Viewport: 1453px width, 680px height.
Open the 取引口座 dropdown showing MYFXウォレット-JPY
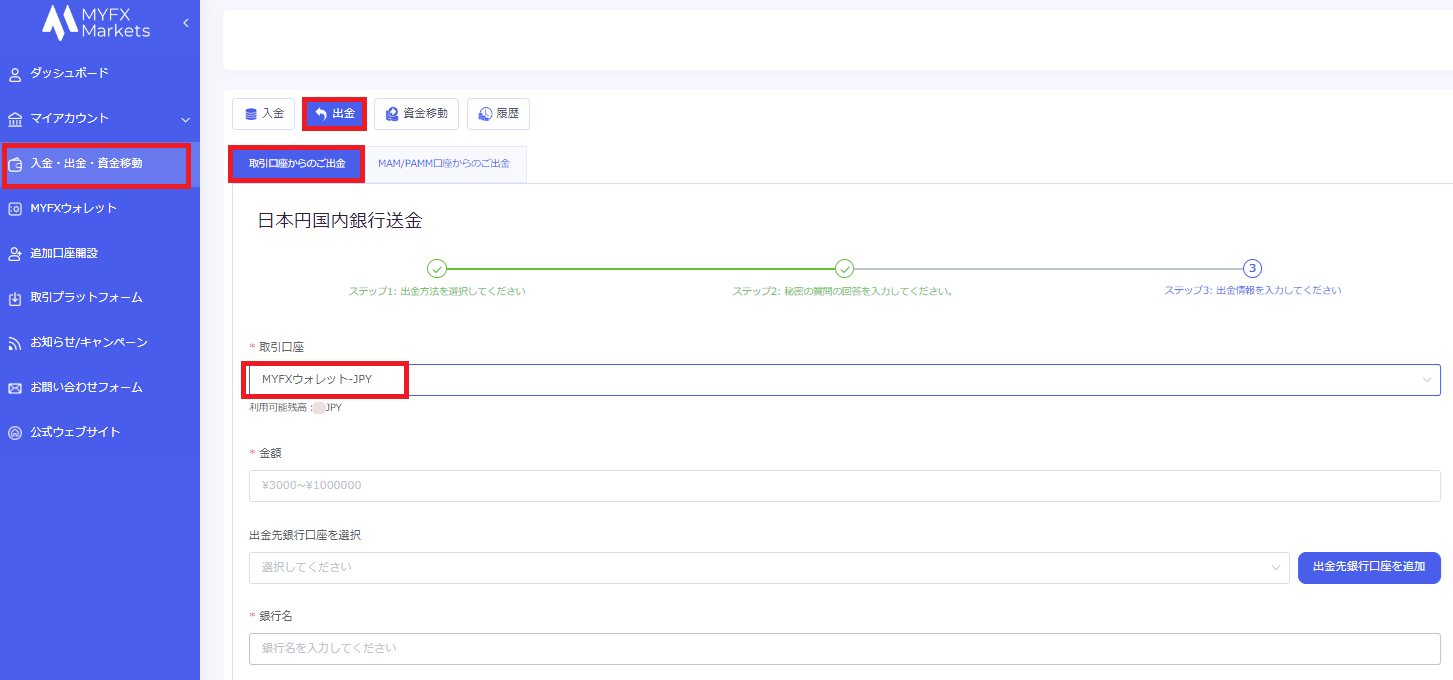845,379
